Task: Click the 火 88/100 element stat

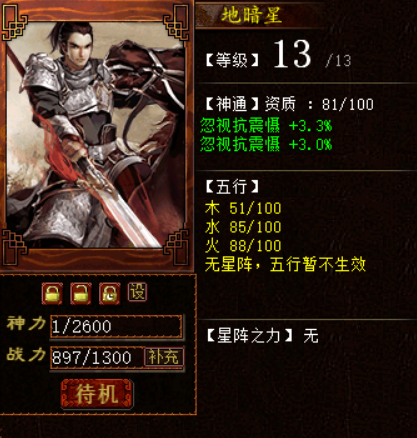Action: tap(243, 246)
